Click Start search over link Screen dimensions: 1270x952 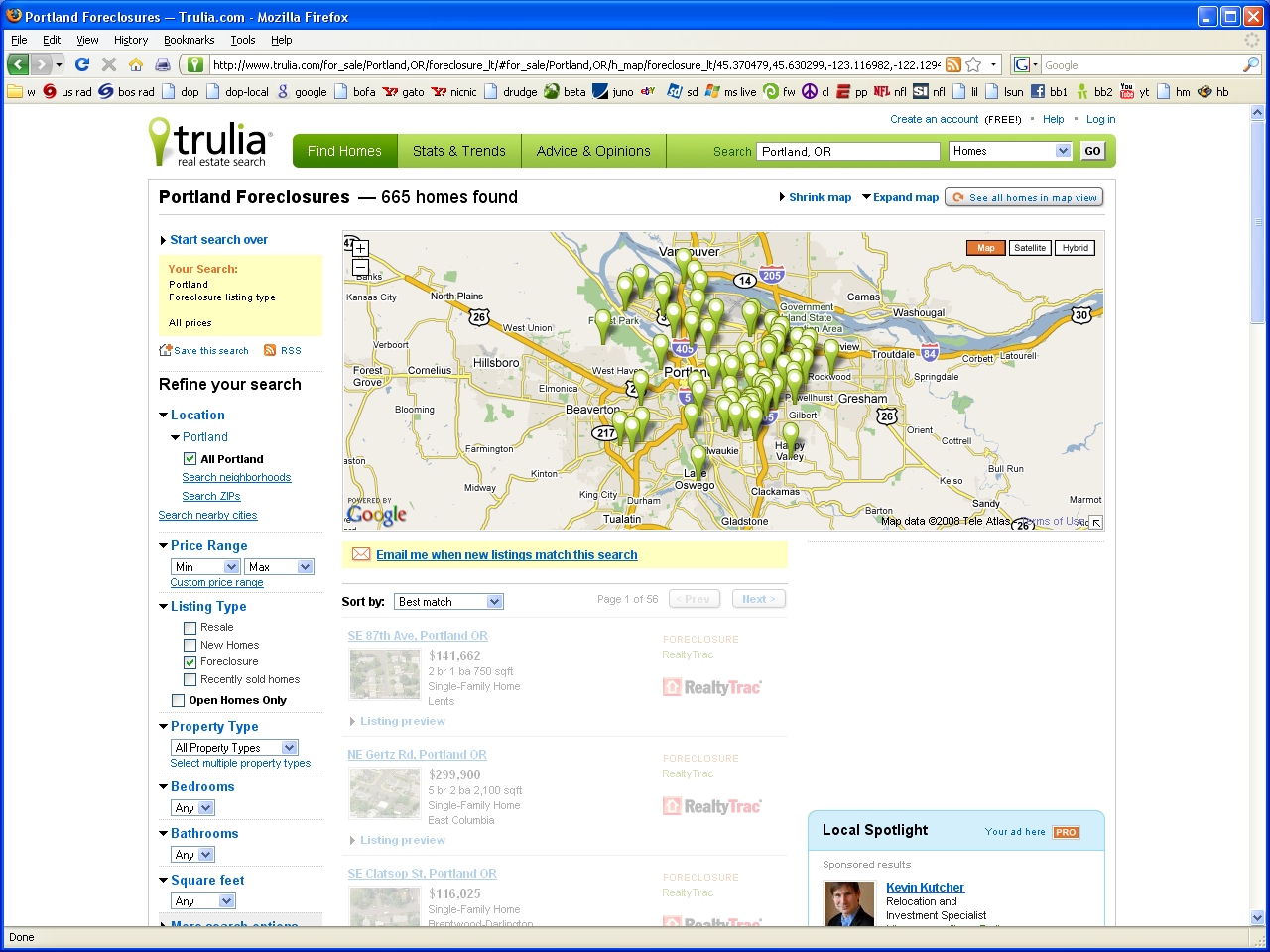218,240
